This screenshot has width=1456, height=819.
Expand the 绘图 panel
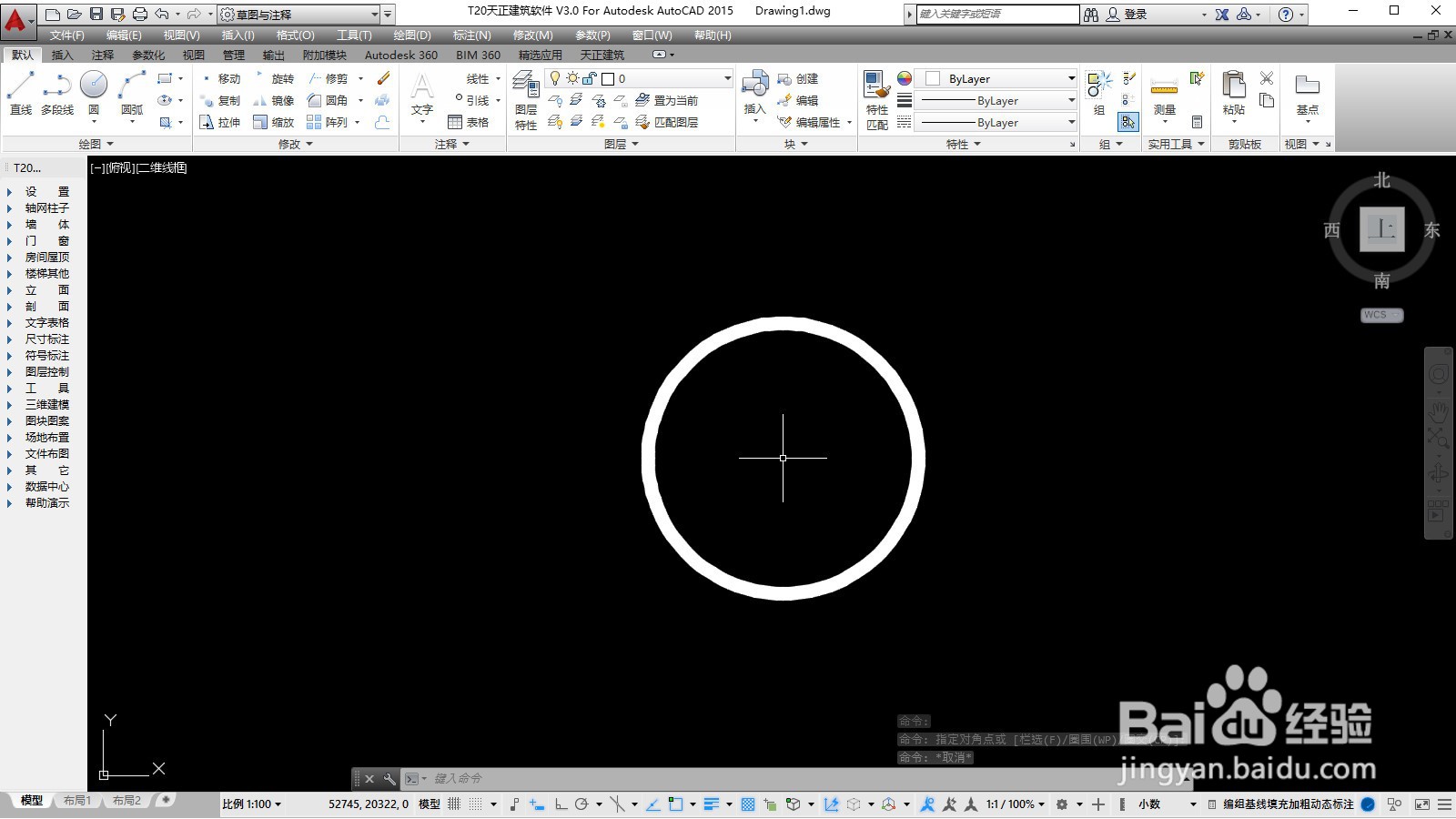click(x=96, y=144)
